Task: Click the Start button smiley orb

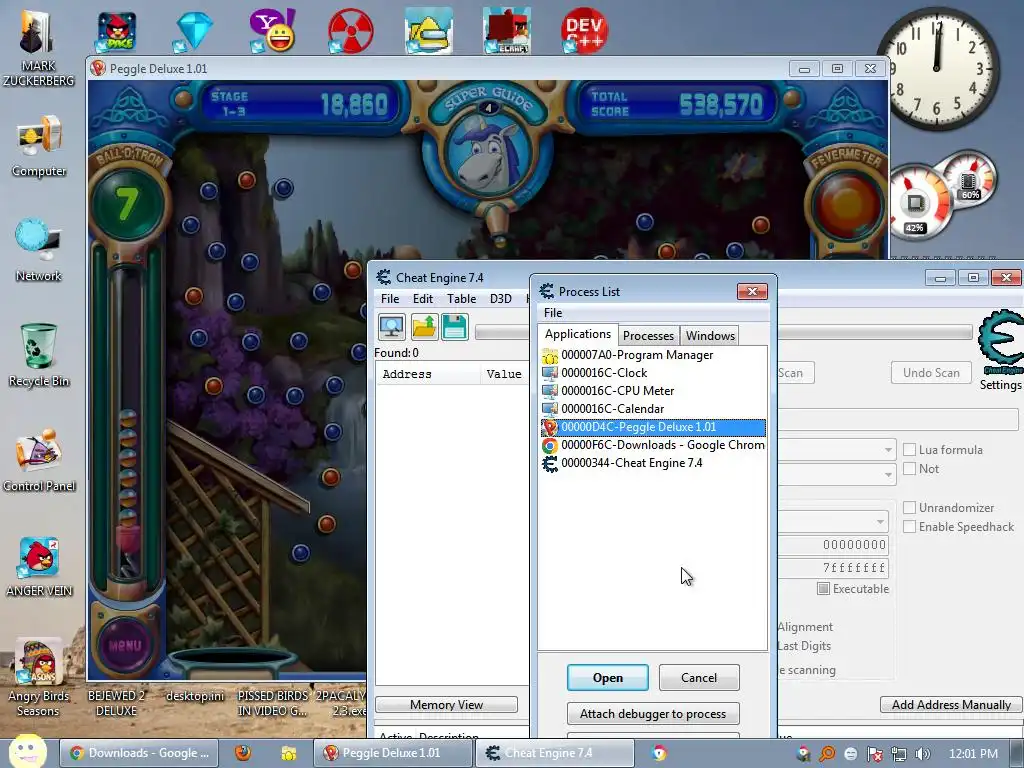Action: 27,751
